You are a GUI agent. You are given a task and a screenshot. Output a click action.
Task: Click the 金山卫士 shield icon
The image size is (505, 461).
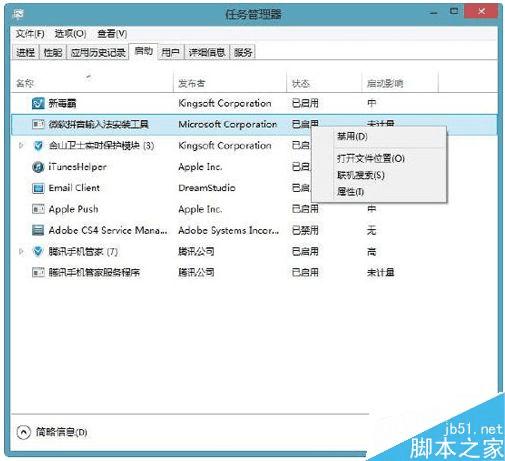(x=38, y=146)
